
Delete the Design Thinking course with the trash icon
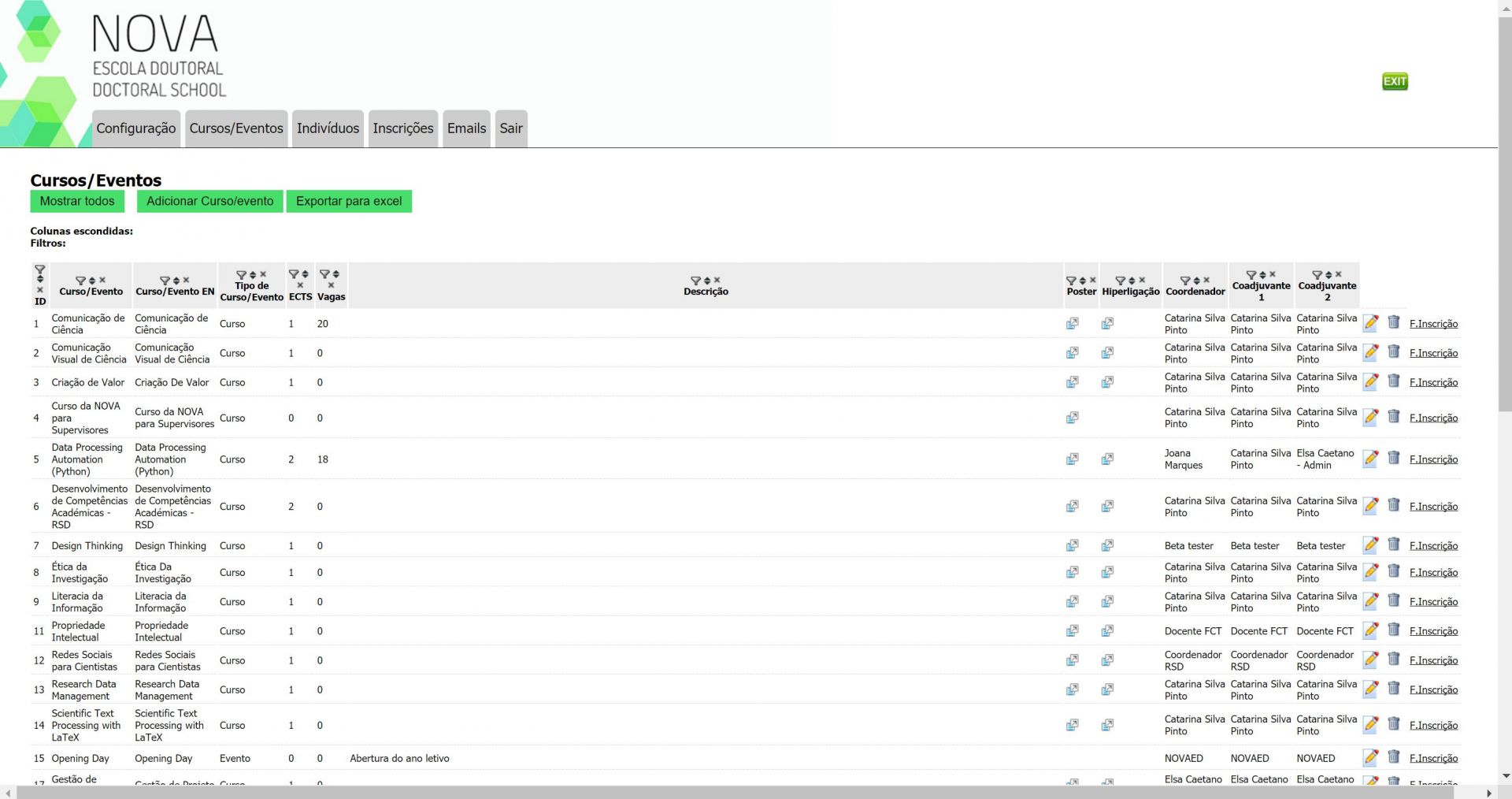pyautogui.click(x=1394, y=544)
